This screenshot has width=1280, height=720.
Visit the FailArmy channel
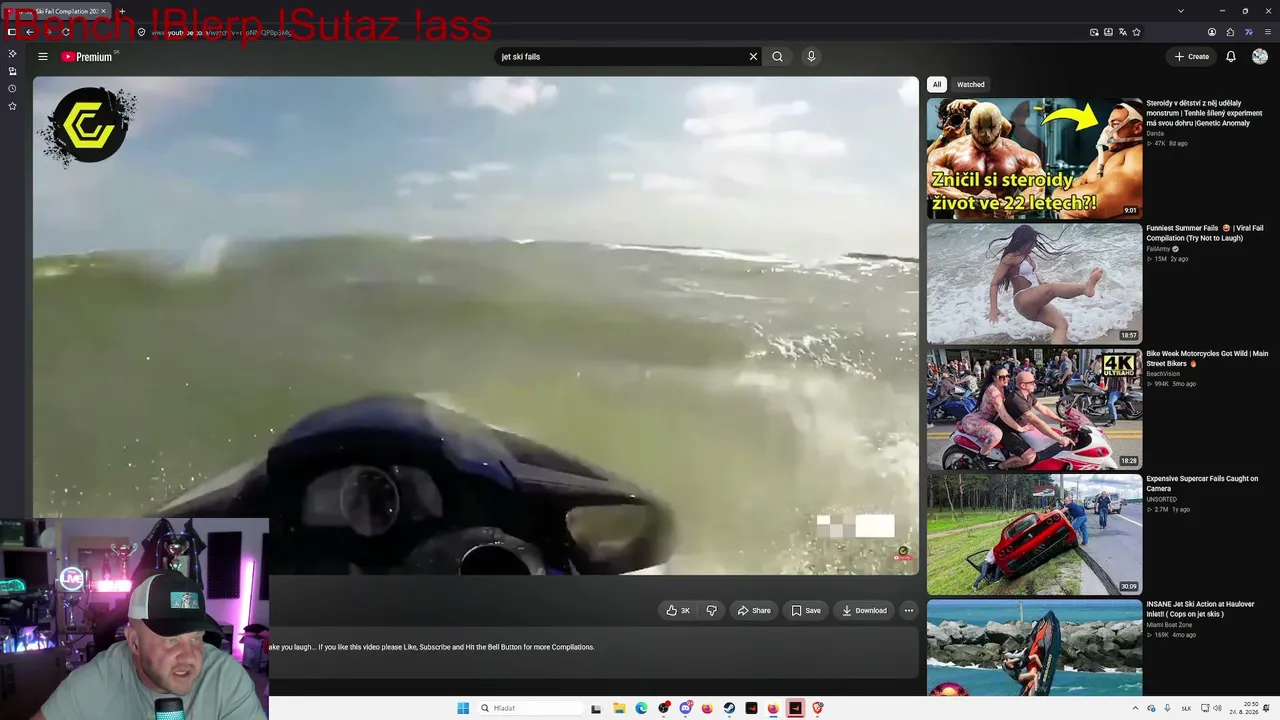tap(1158, 249)
